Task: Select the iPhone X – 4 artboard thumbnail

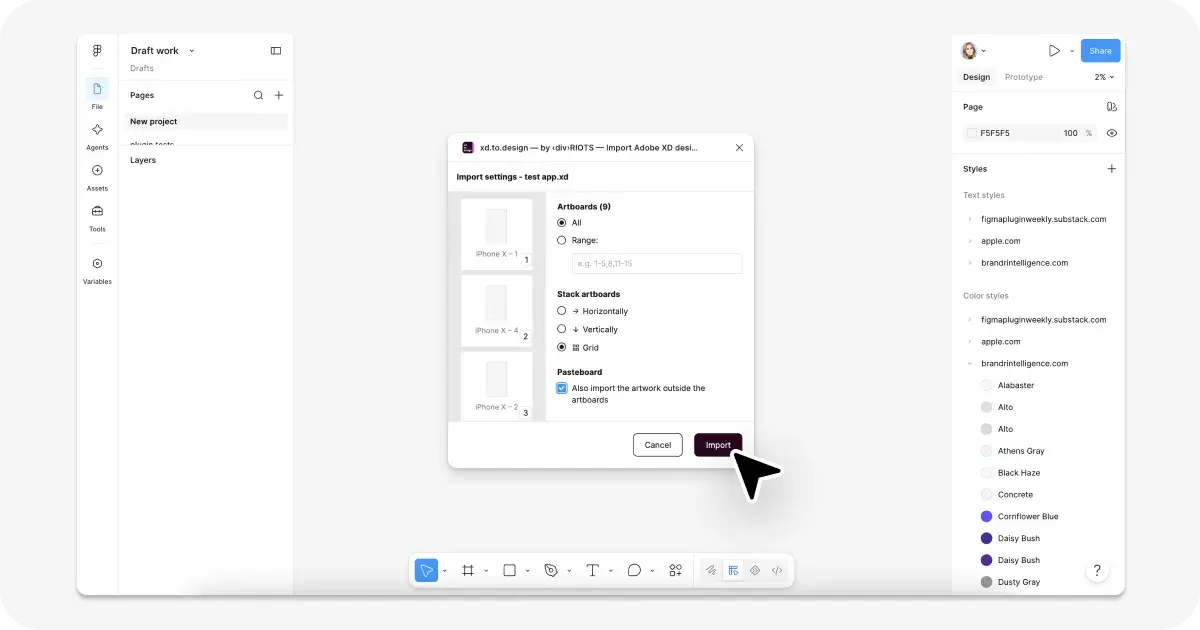Action: coord(496,310)
